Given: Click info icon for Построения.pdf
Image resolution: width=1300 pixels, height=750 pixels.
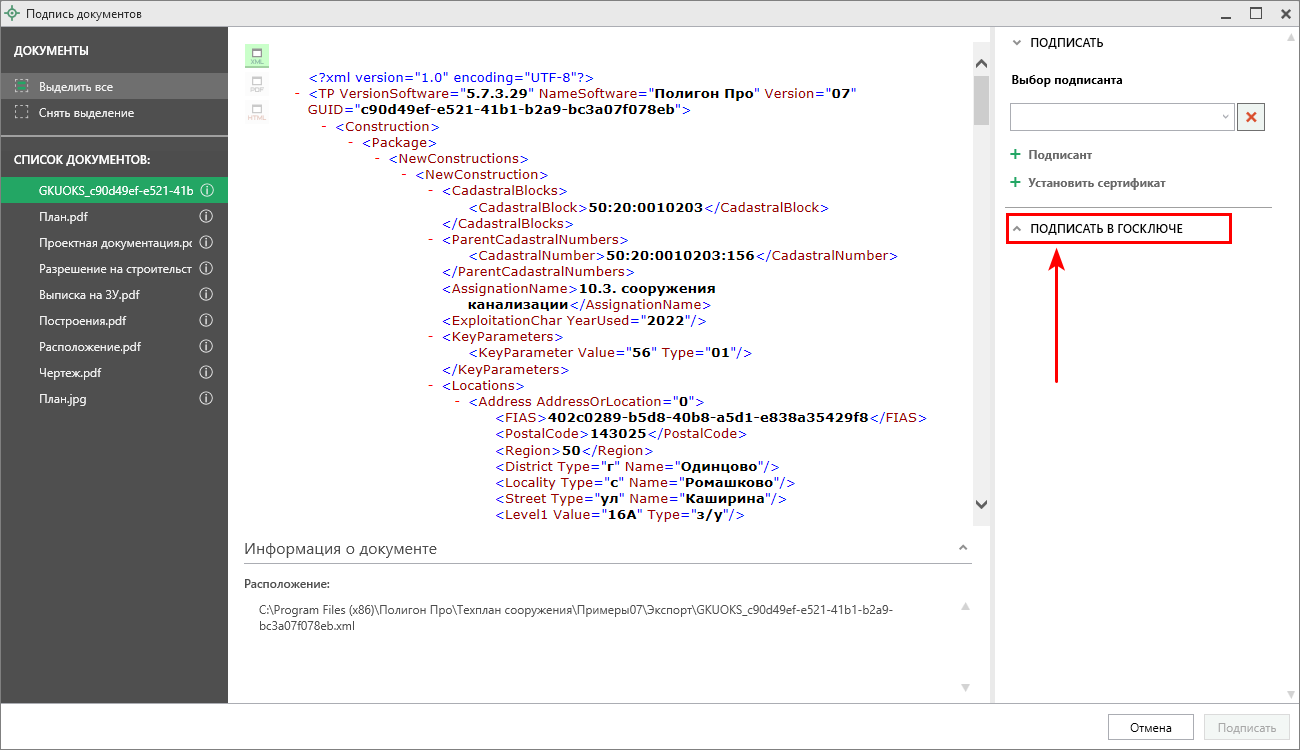Looking at the screenshot, I should pyautogui.click(x=206, y=321).
